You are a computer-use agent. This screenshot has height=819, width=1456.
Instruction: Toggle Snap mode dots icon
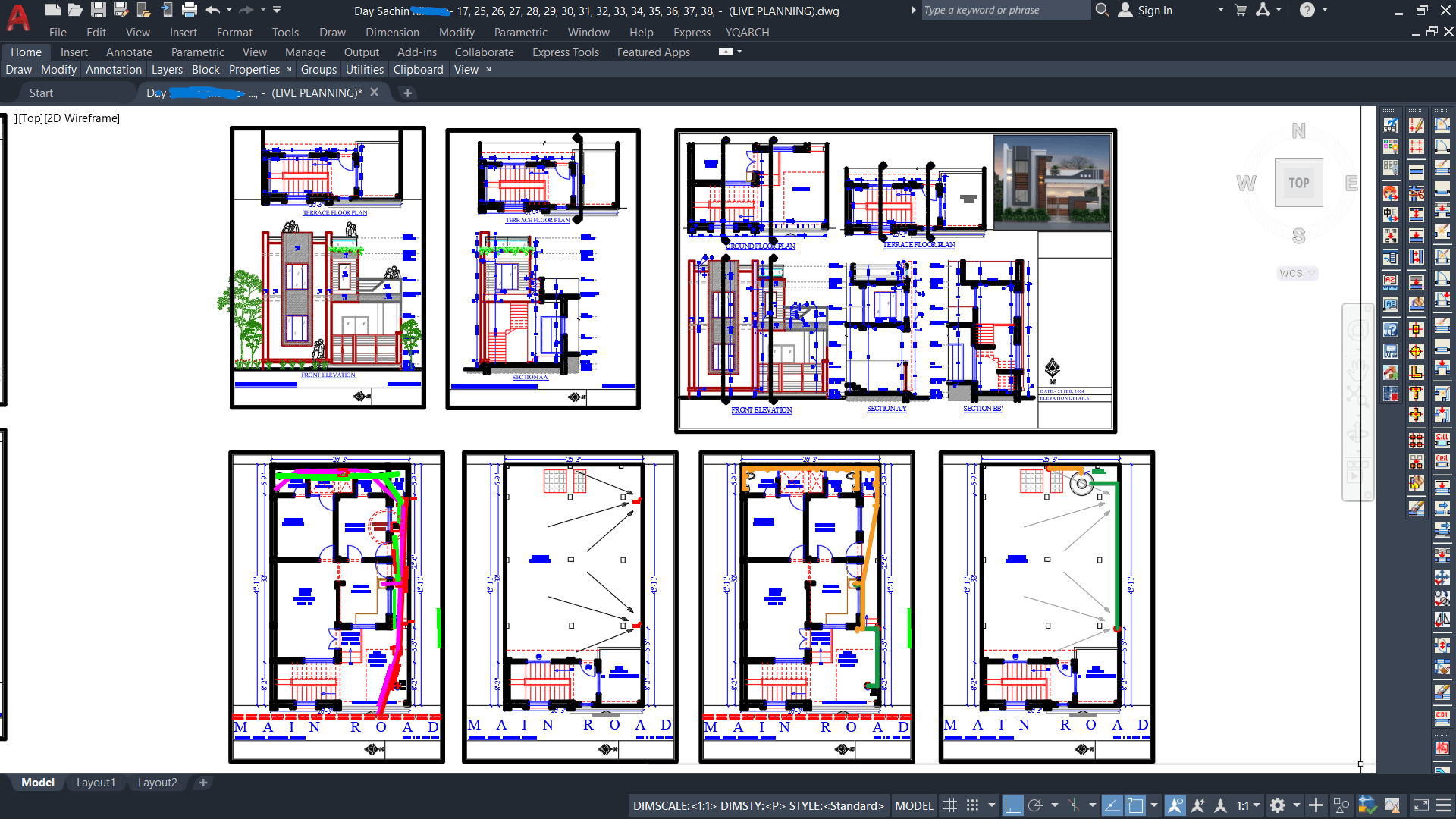pos(972,805)
